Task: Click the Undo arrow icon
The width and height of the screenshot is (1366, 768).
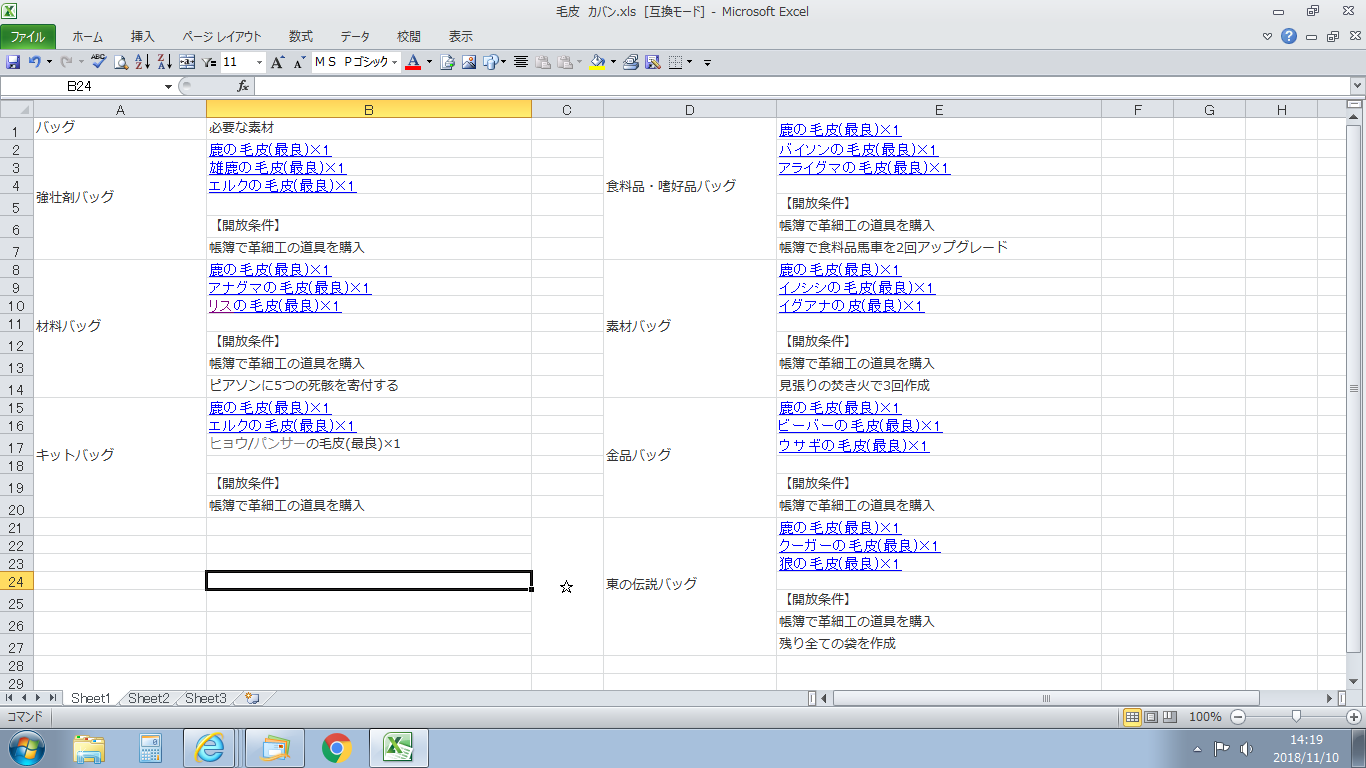Action: [x=35, y=62]
